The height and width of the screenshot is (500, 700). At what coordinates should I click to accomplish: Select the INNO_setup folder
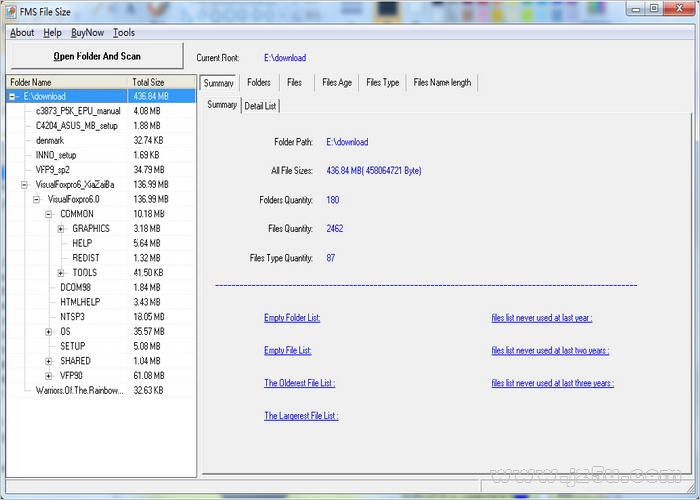56,155
